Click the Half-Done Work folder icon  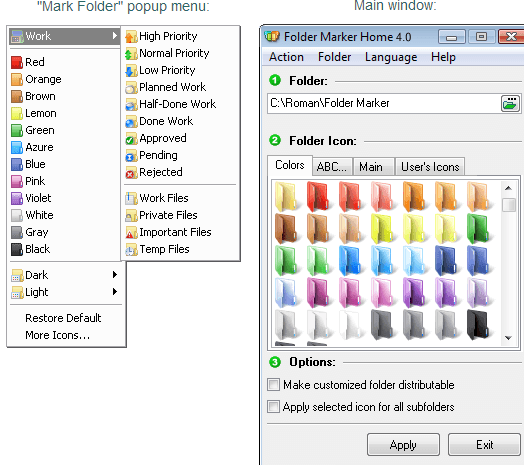coord(131,105)
